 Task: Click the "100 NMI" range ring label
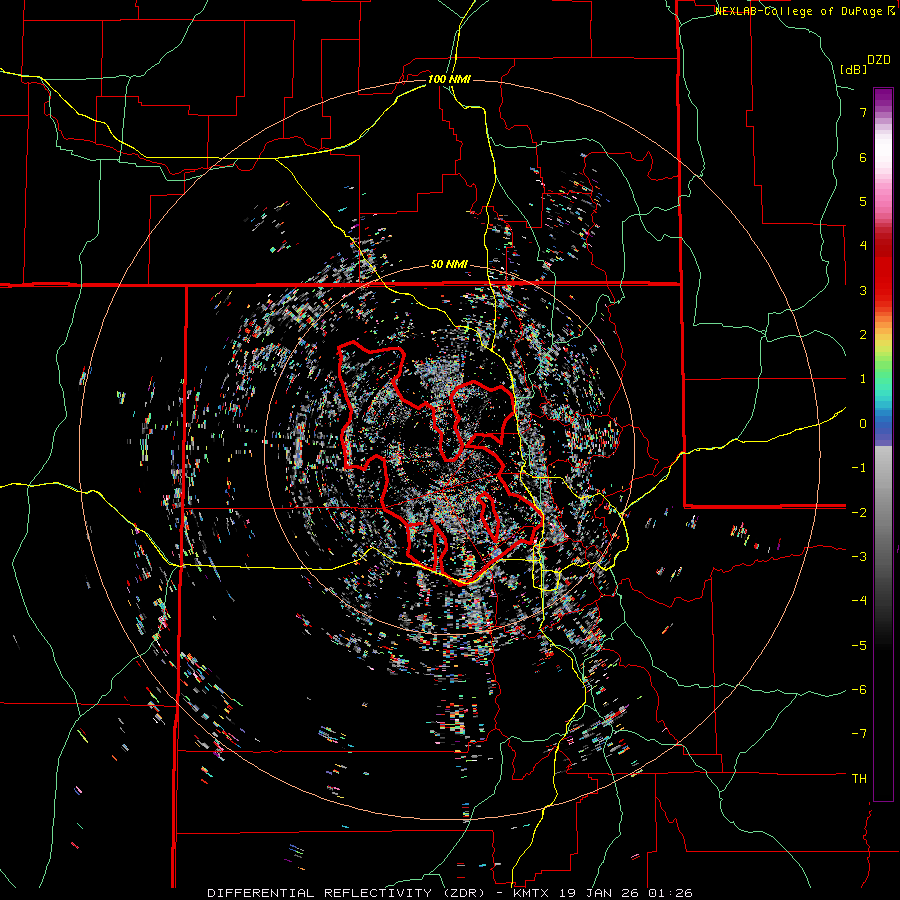(449, 79)
